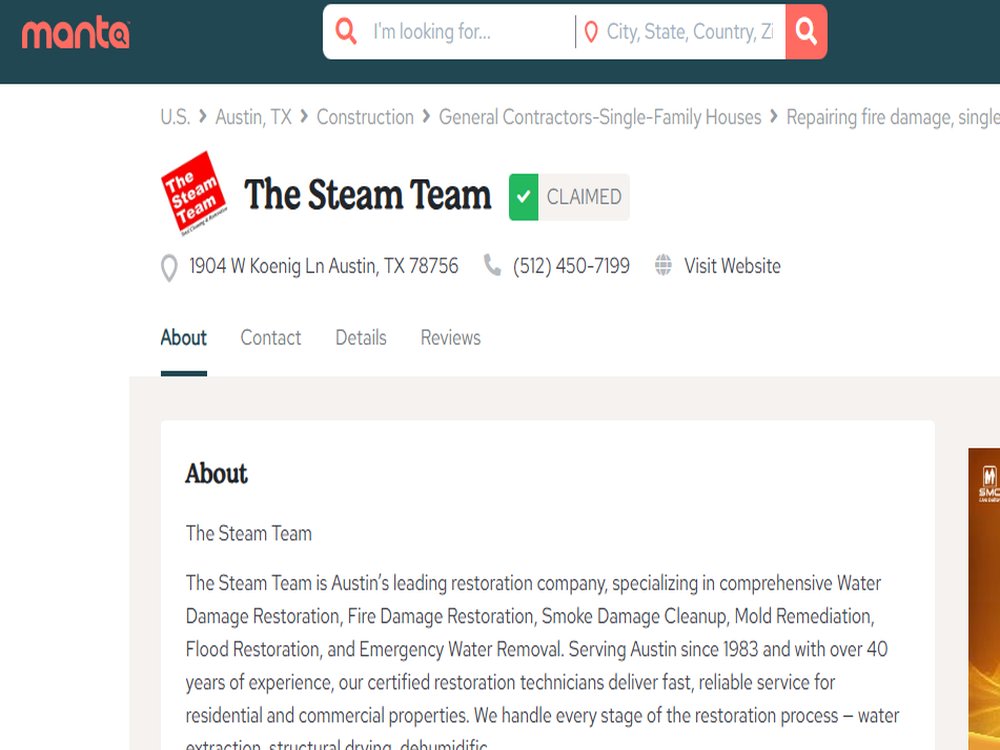Click the CLAIMED label text
The height and width of the screenshot is (750, 1000).
pyautogui.click(x=584, y=197)
